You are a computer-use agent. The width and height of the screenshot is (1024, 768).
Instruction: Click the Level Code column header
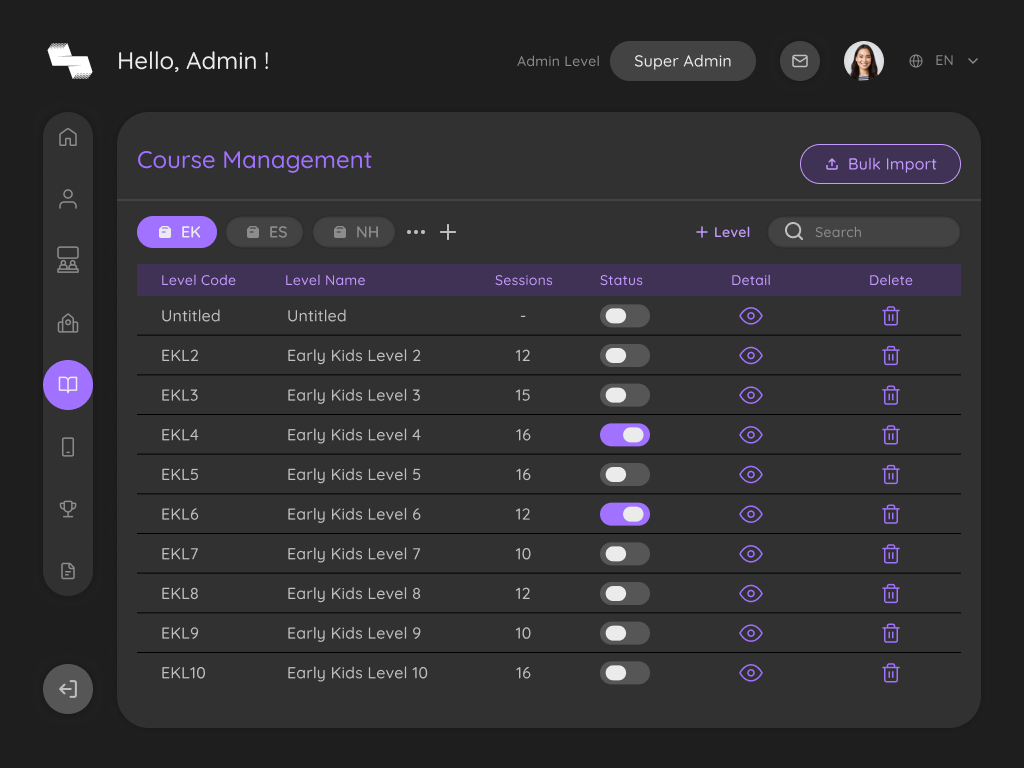[x=198, y=280]
